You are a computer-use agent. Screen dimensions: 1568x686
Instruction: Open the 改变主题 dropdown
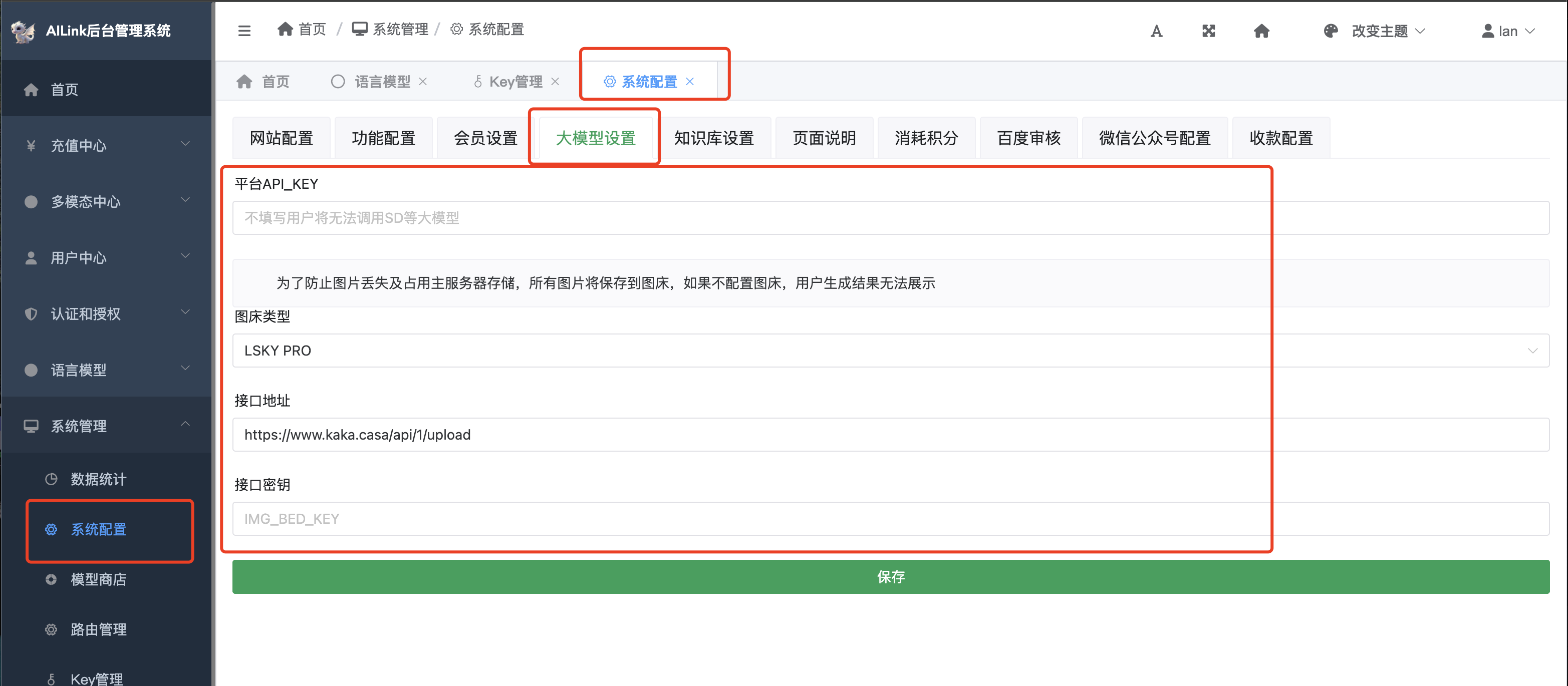pyautogui.click(x=1388, y=31)
